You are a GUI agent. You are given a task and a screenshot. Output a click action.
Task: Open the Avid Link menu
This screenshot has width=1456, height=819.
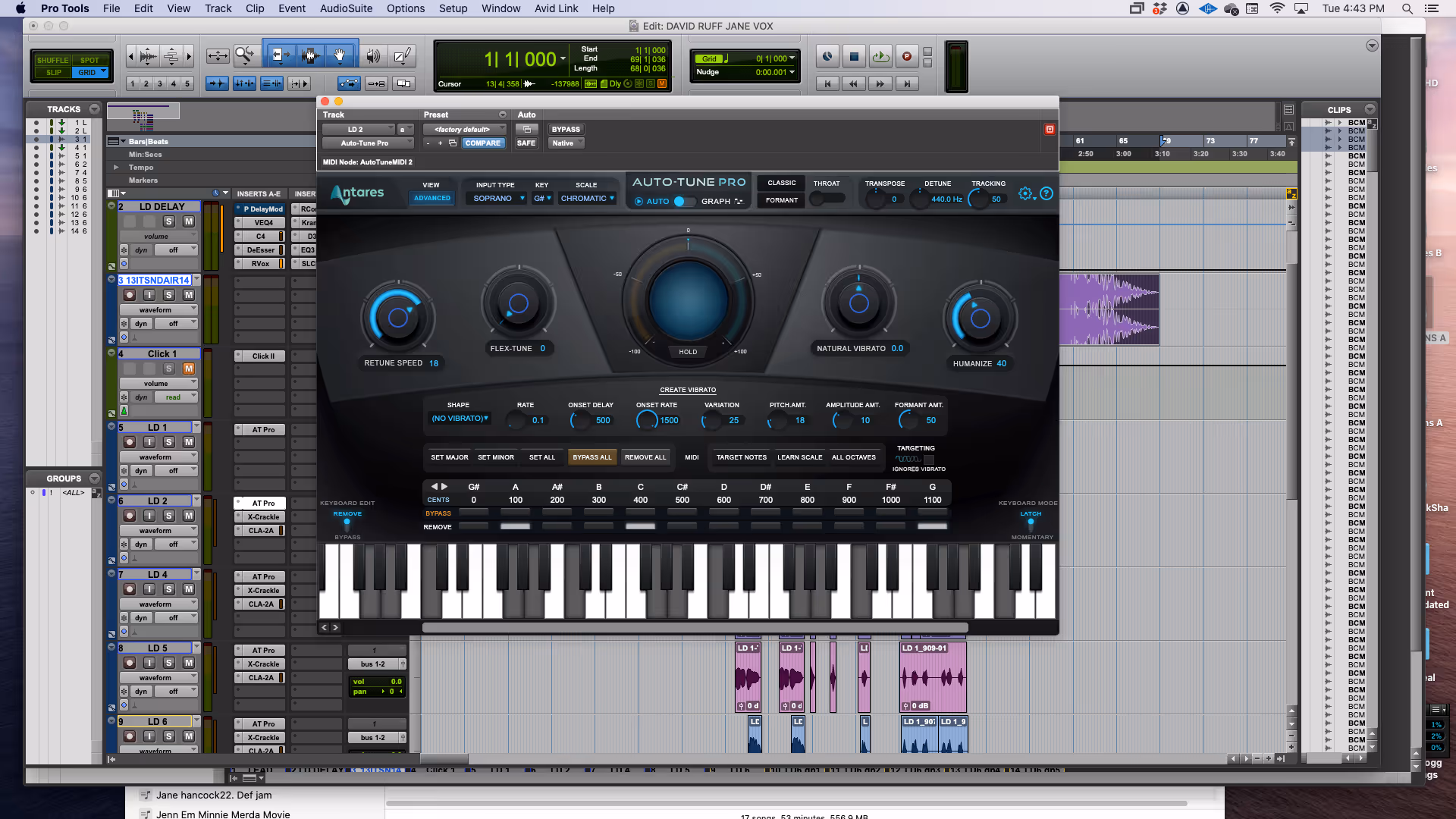[556, 8]
